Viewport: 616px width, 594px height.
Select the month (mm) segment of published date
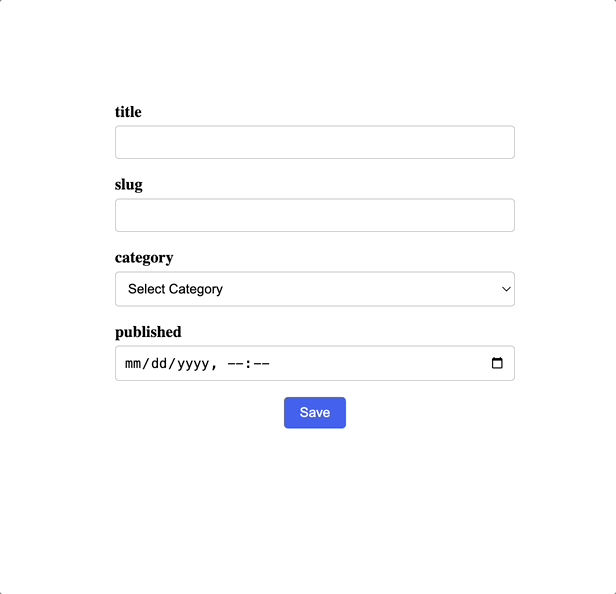coord(134,364)
